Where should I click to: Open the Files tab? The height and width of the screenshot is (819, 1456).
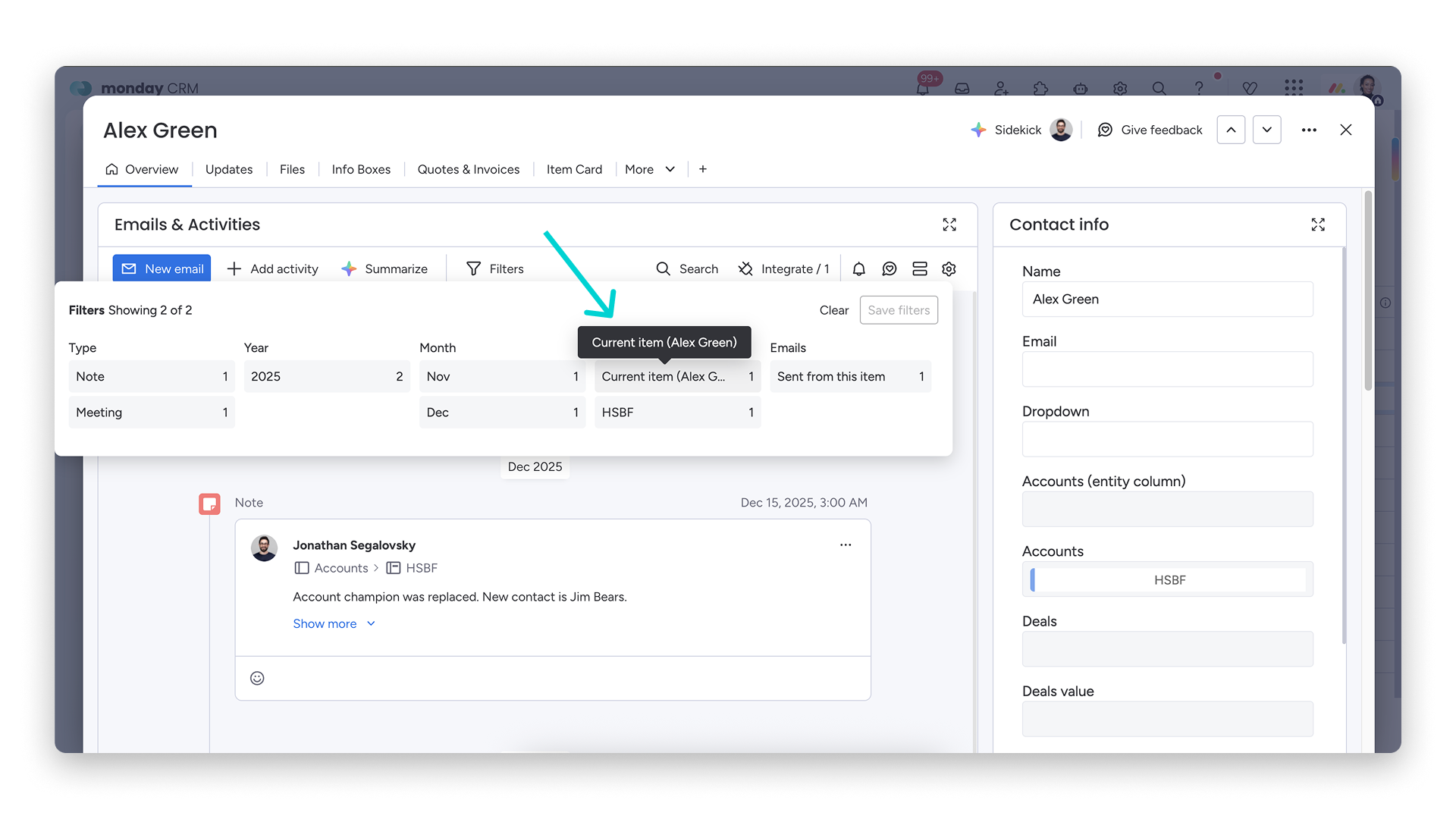click(x=292, y=169)
